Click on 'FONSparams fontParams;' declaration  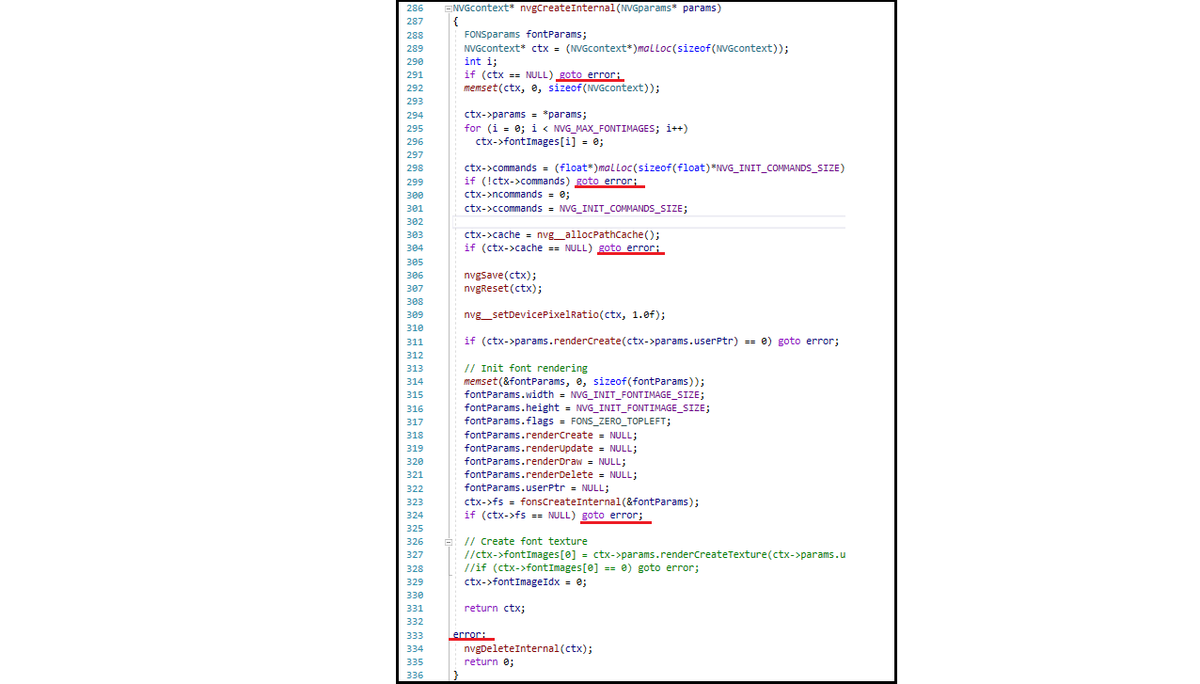click(x=525, y=35)
